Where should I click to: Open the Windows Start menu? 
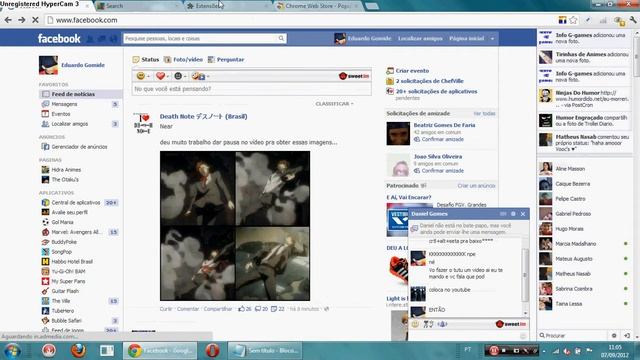point(12,351)
